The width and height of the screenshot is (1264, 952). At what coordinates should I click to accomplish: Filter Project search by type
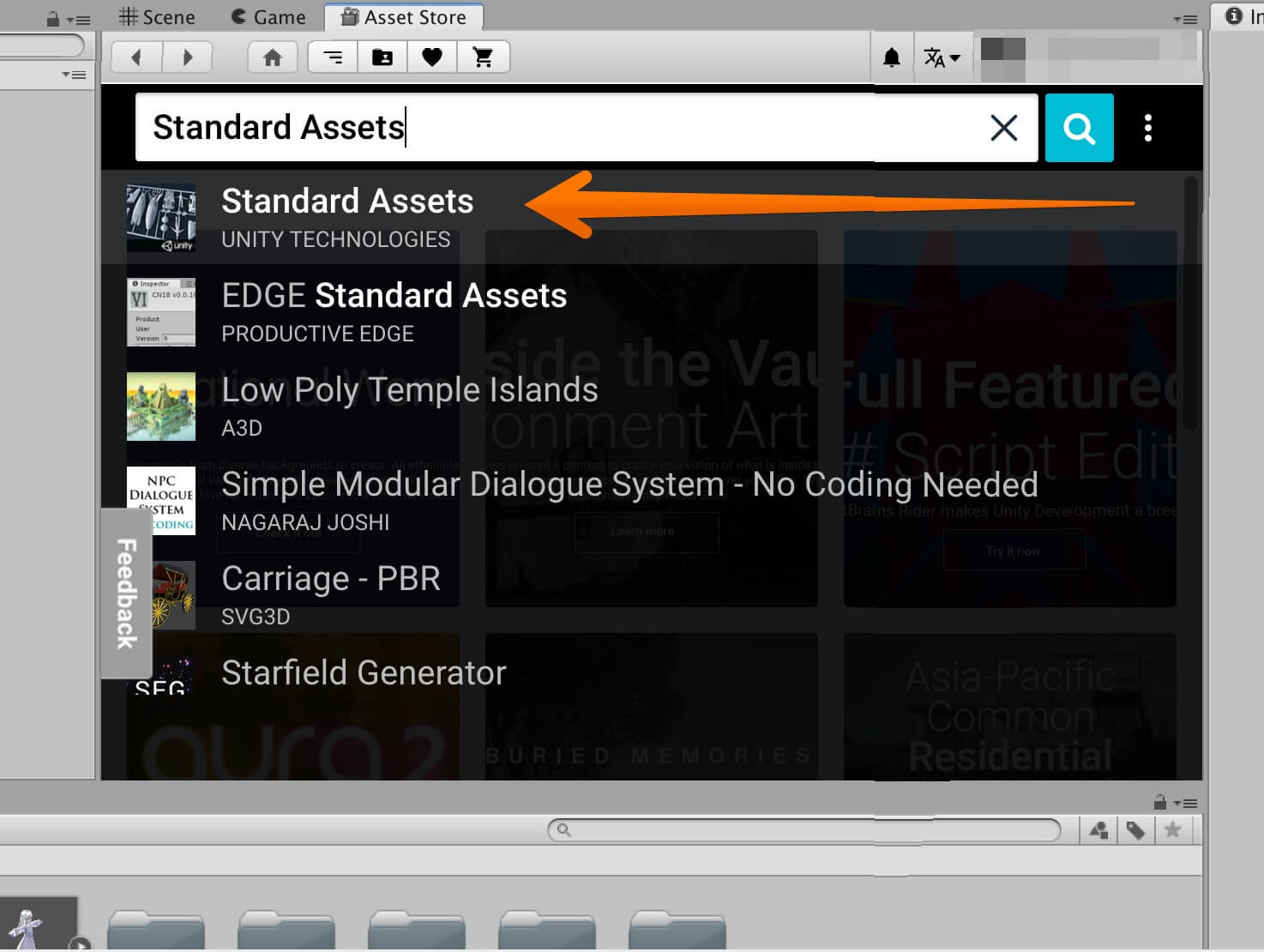[1098, 829]
